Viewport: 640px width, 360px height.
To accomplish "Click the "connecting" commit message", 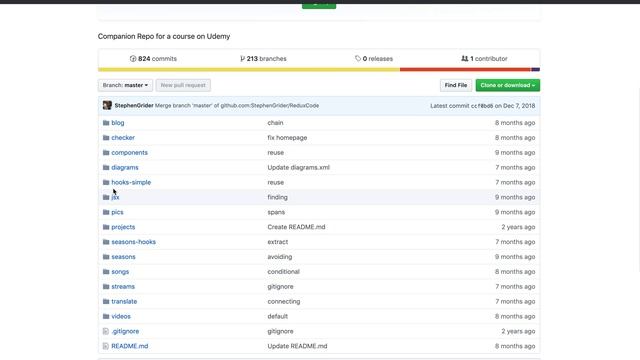I will pos(284,302).
